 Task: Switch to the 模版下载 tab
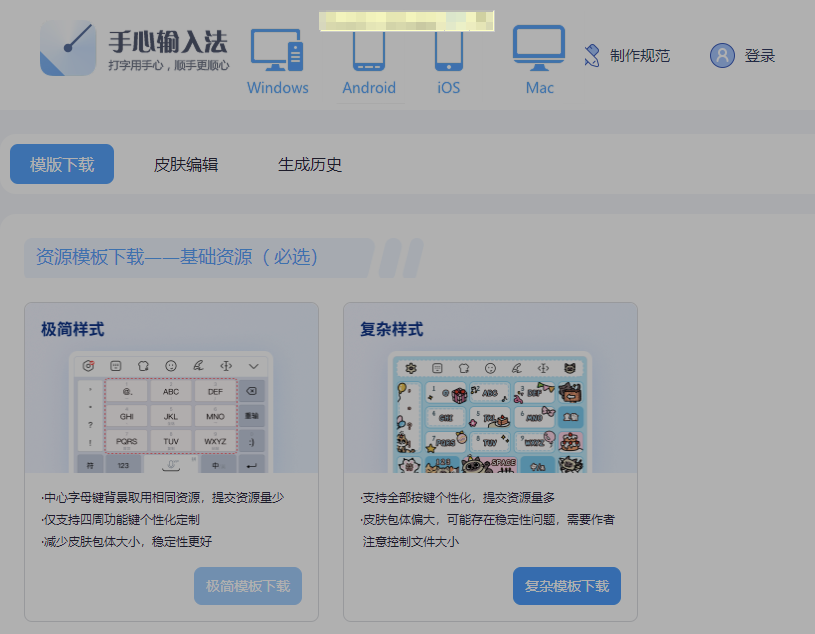[x=62, y=164]
